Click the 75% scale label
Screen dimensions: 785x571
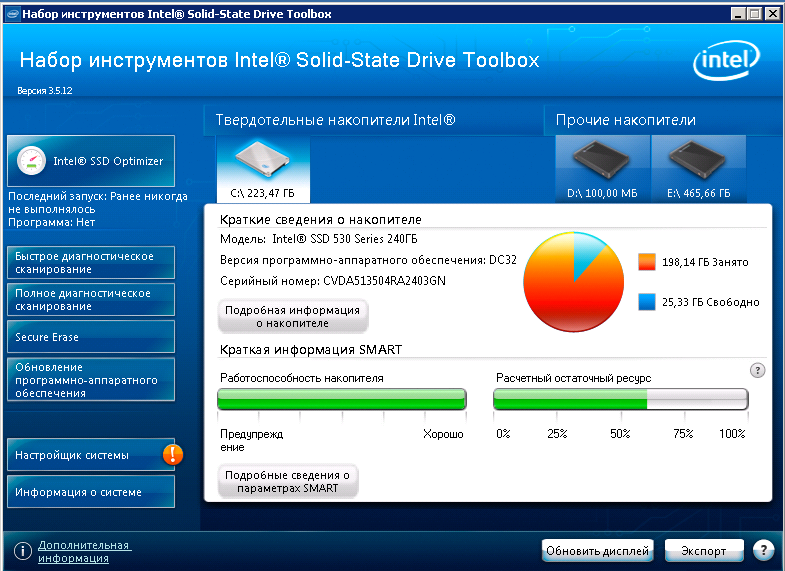(x=683, y=434)
